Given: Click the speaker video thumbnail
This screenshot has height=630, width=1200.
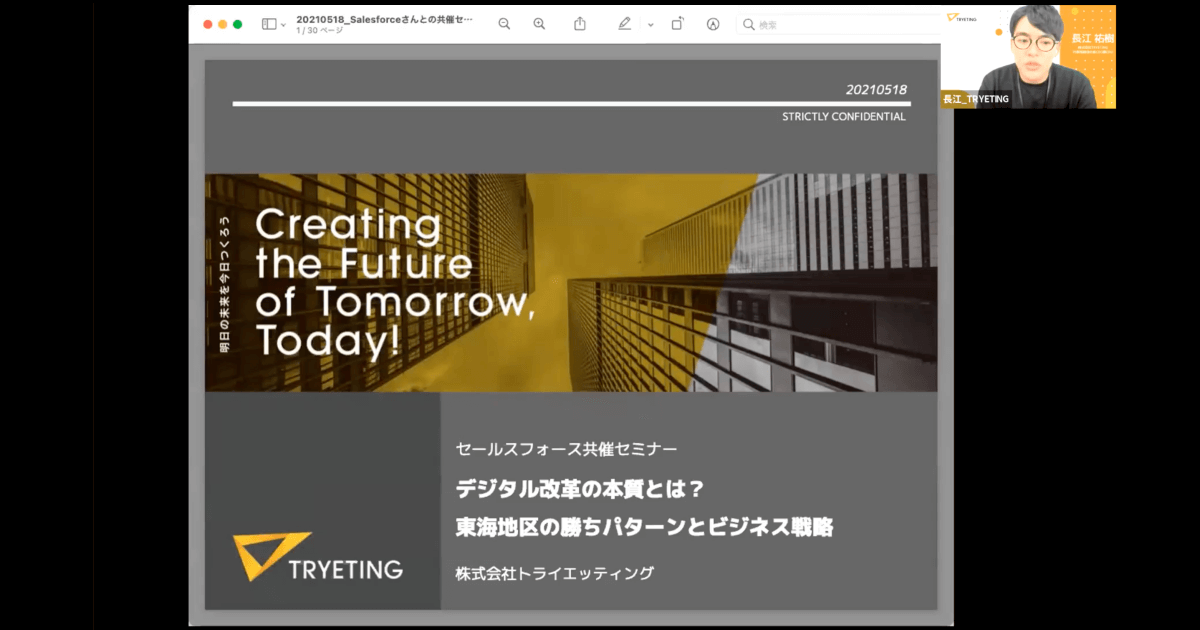Looking at the screenshot, I should 1028,56.
